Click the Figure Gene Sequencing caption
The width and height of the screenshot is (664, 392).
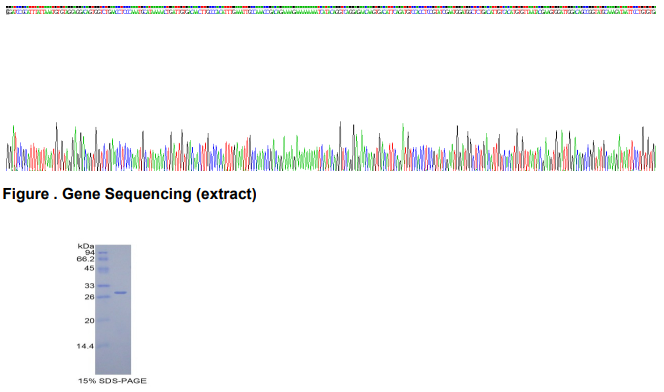point(130,194)
